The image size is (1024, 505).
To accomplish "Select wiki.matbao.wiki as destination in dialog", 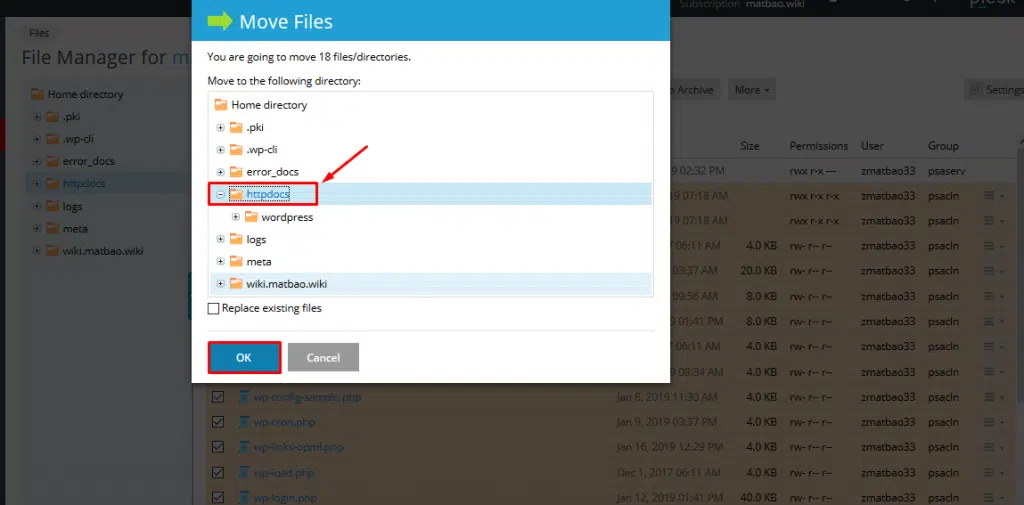I will [286, 284].
